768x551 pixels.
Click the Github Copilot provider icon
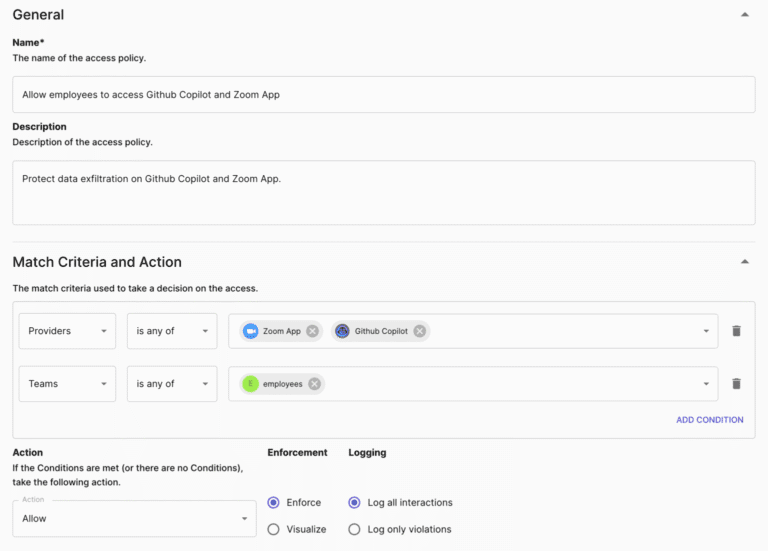342,331
